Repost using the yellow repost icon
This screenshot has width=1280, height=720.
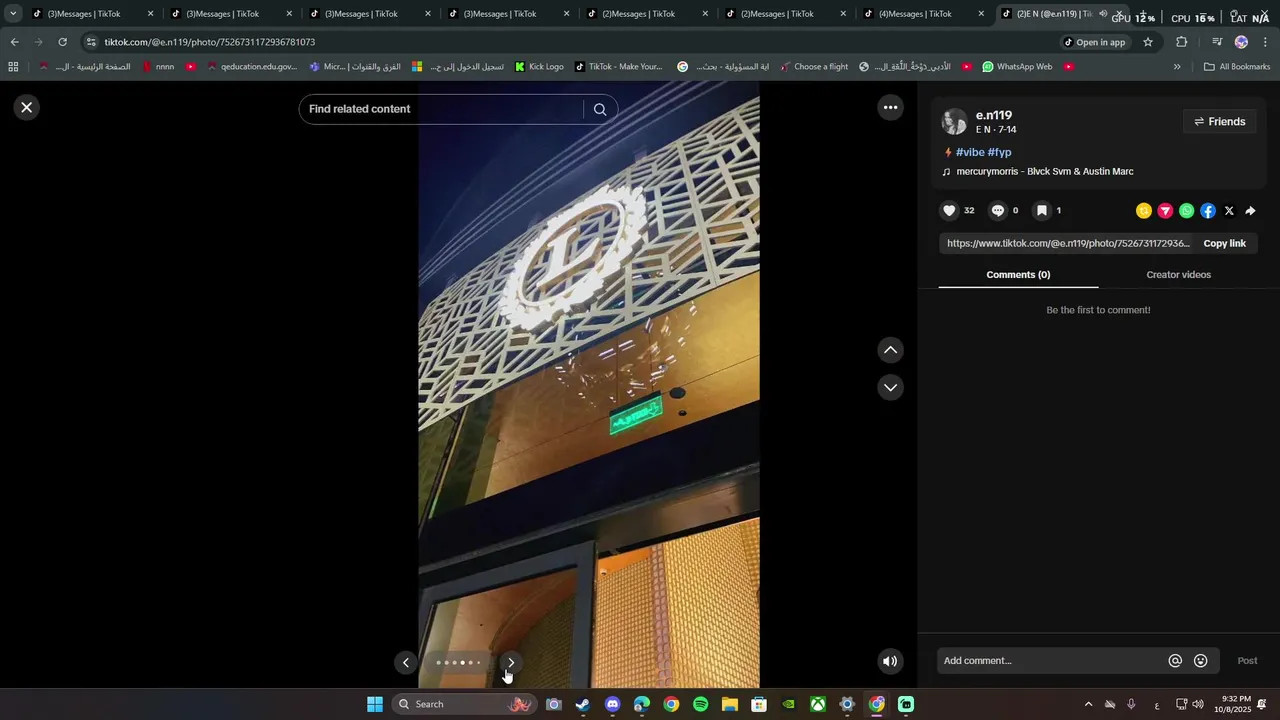click(1144, 211)
